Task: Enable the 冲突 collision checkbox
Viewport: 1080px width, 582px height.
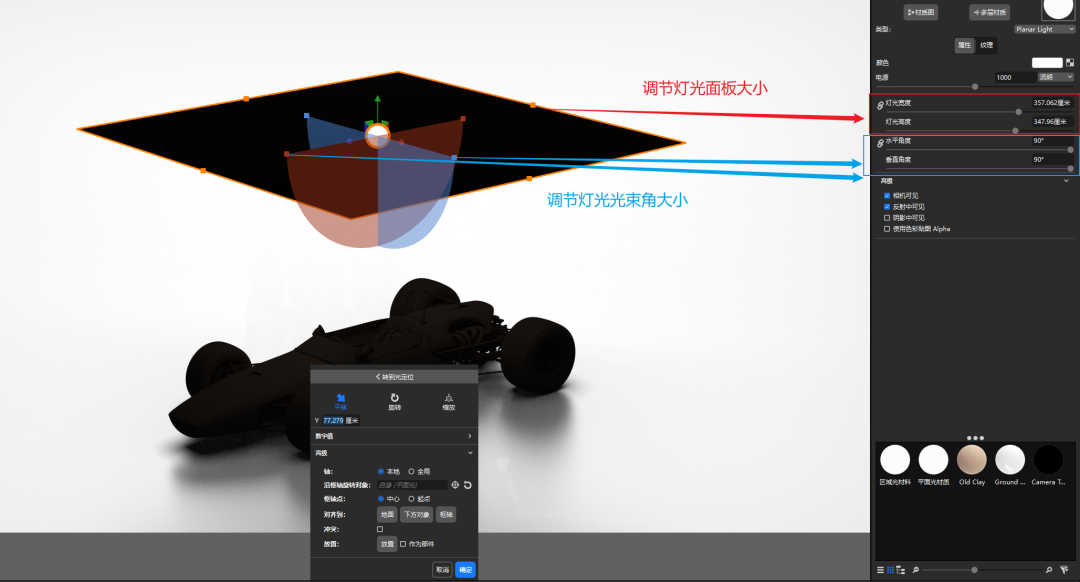Action: [380, 529]
